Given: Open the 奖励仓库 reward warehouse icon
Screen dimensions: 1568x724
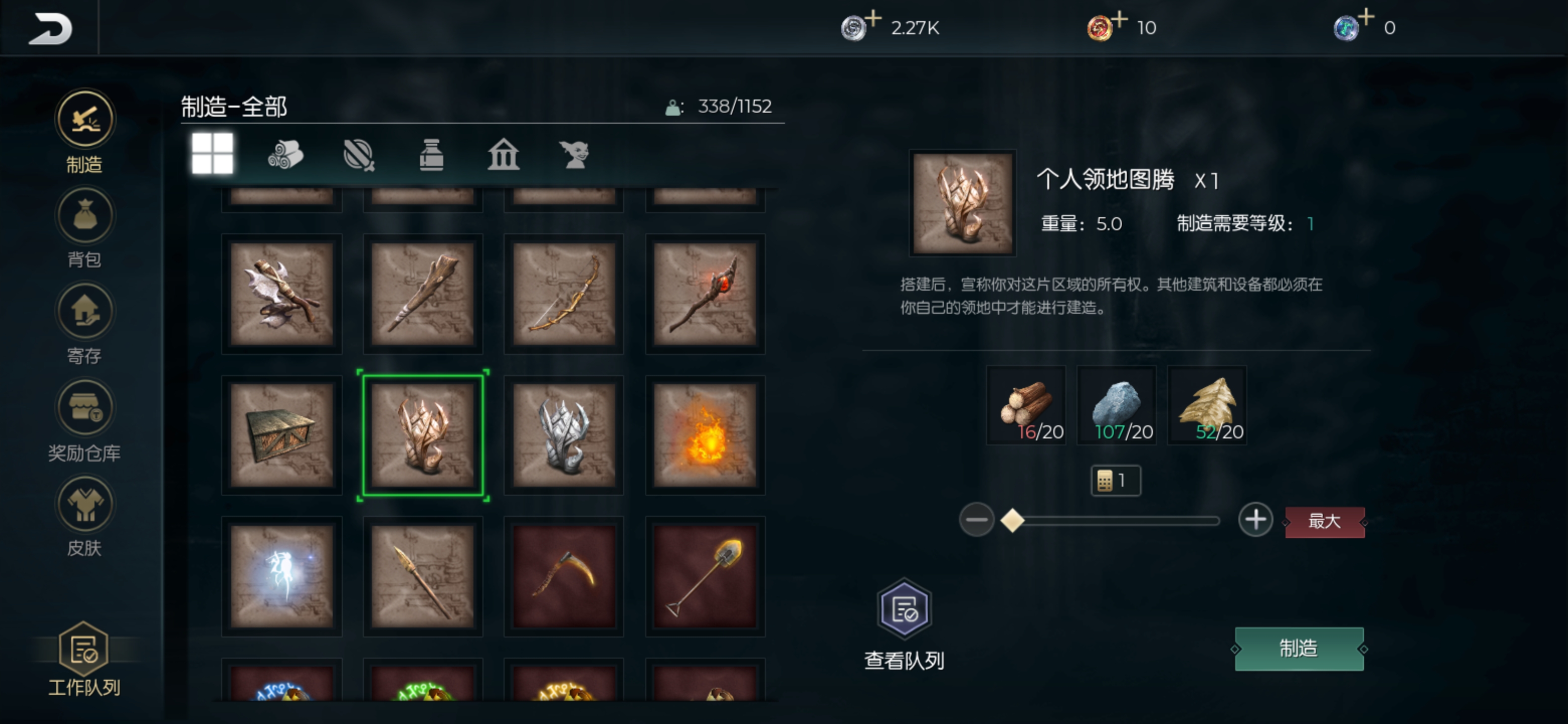Looking at the screenshot, I should pyautogui.click(x=84, y=407).
